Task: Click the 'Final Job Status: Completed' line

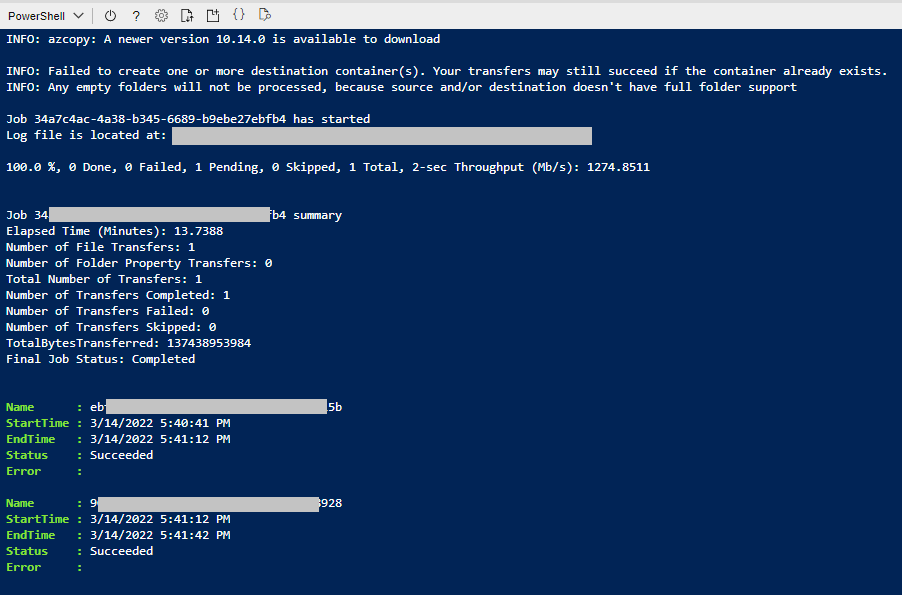Action: [100, 359]
